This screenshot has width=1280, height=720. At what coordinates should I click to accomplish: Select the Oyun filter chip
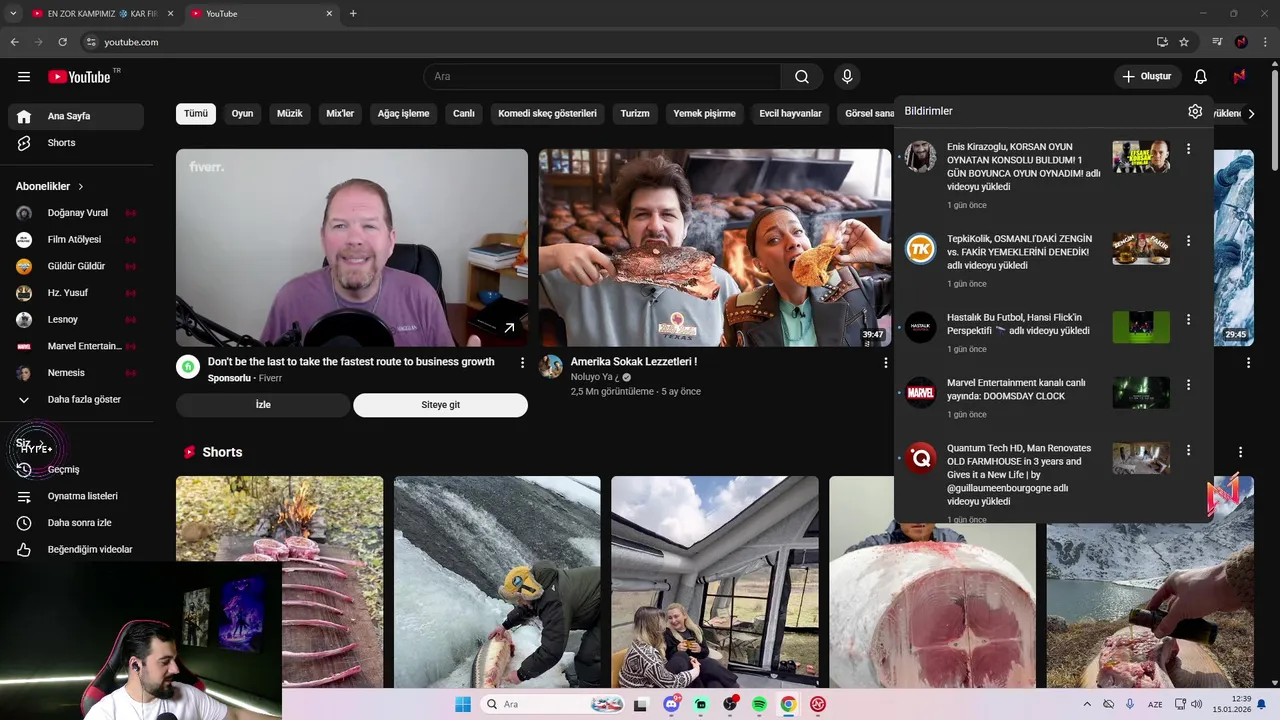(x=242, y=114)
